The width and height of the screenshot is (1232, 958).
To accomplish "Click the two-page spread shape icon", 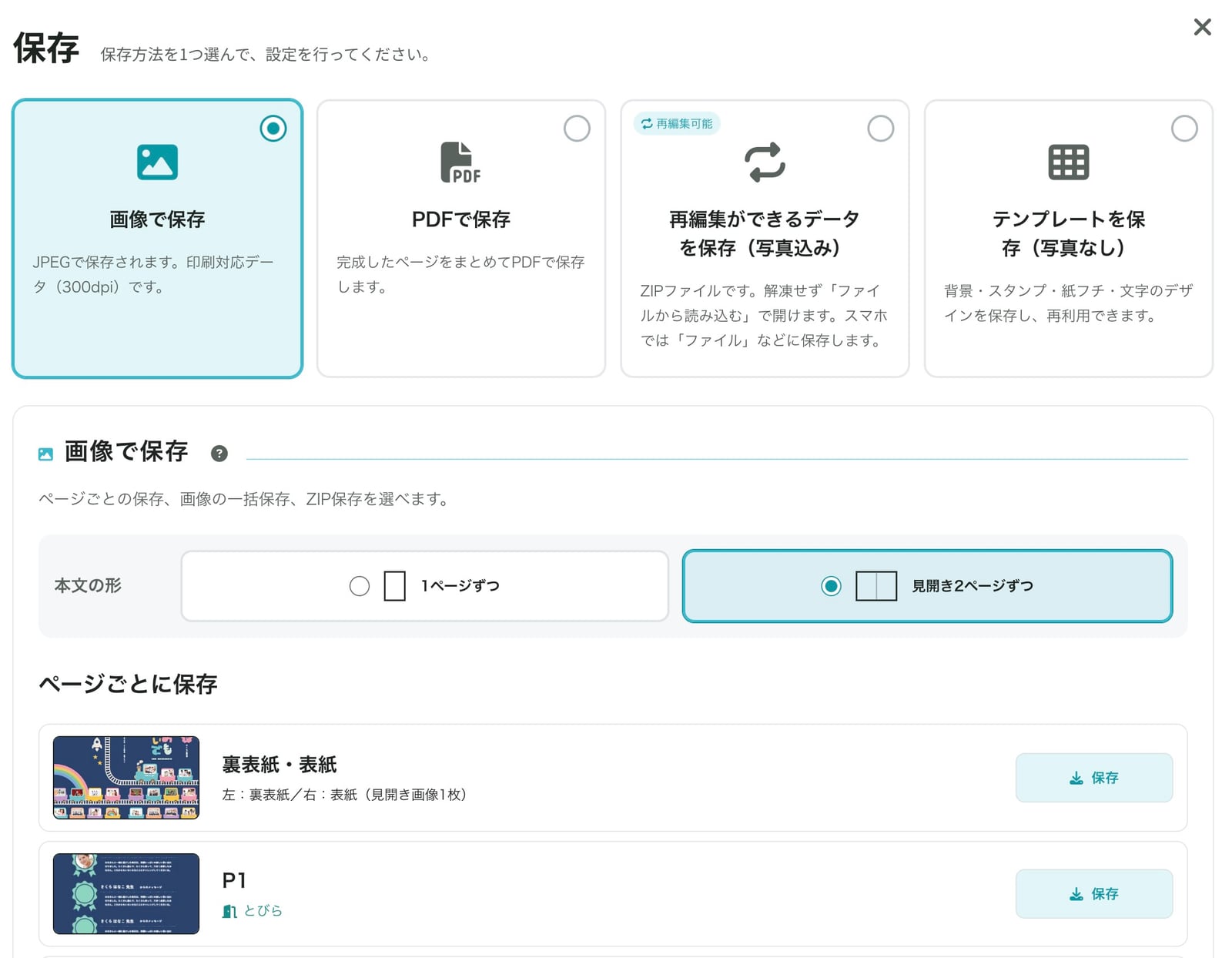I will click(x=876, y=586).
